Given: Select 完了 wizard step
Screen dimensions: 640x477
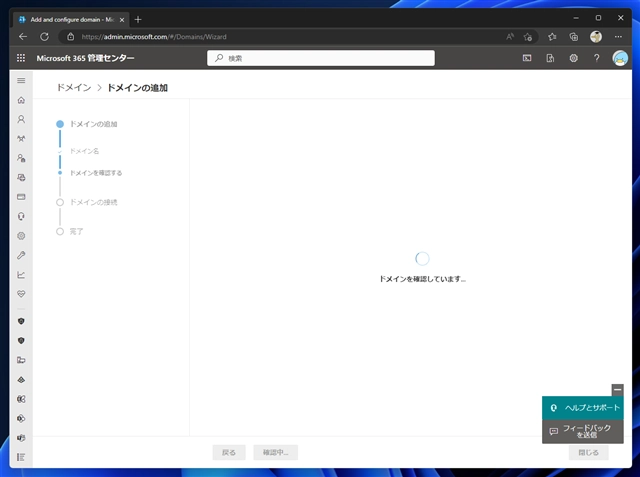Looking at the screenshot, I should (x=76, y=231).
